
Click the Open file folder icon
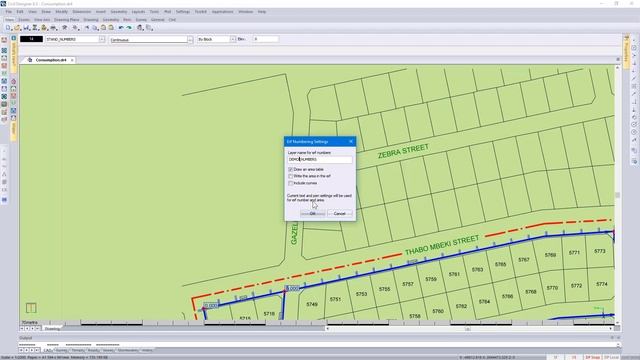point(17,28)
